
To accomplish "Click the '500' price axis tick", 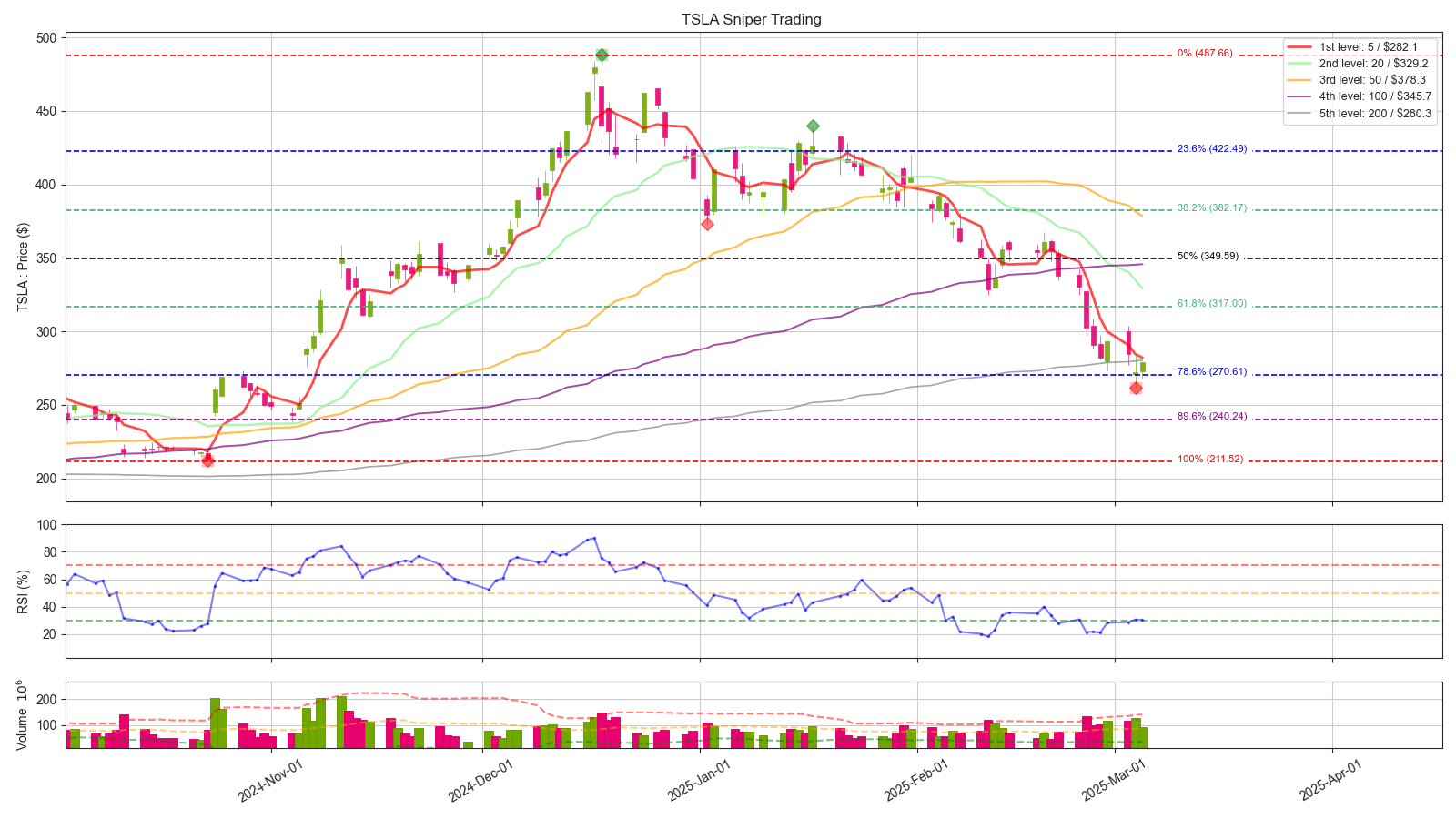I will [46, 38].
